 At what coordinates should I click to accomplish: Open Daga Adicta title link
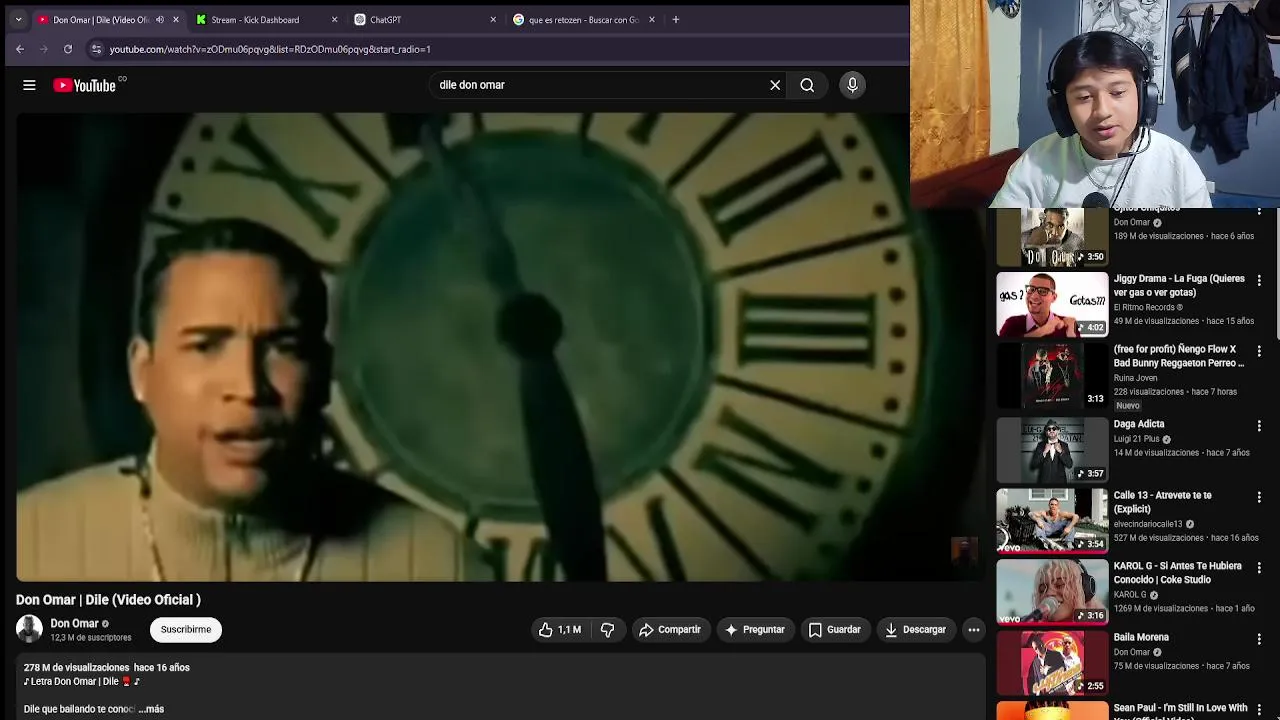(x=1139, y=424)
